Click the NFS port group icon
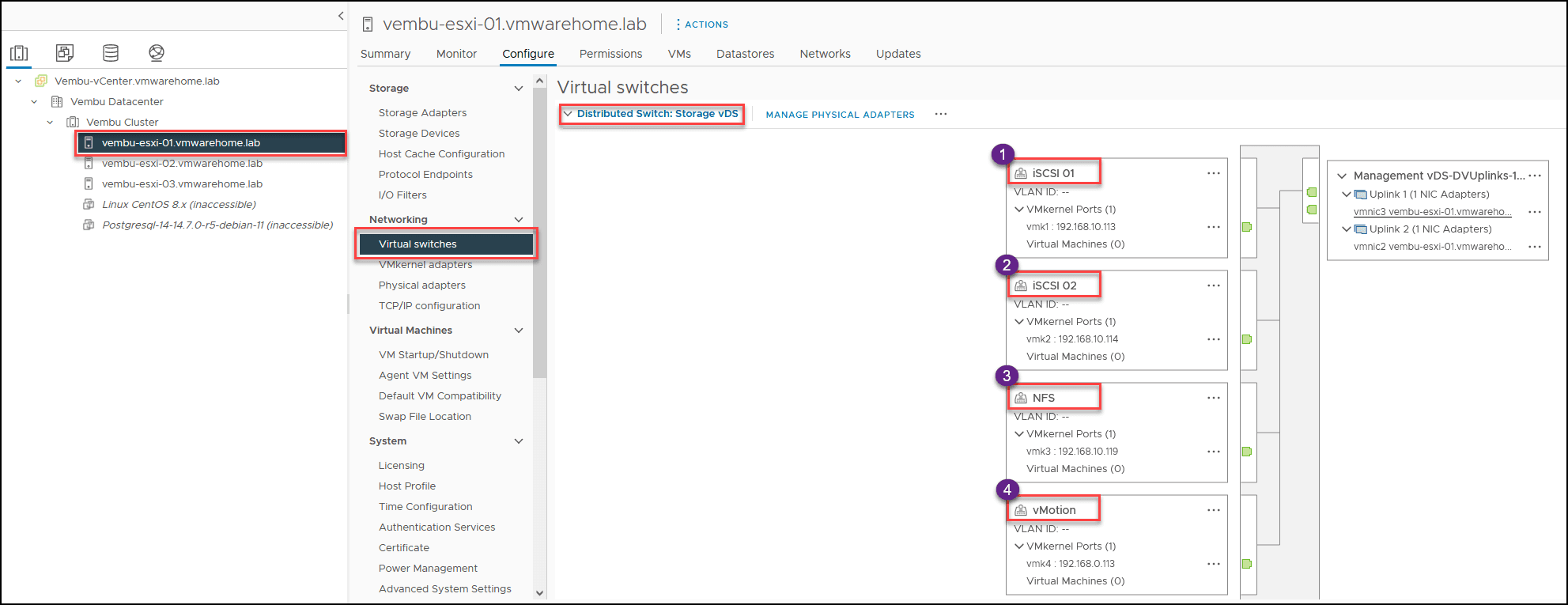 tap(1021, 398)
